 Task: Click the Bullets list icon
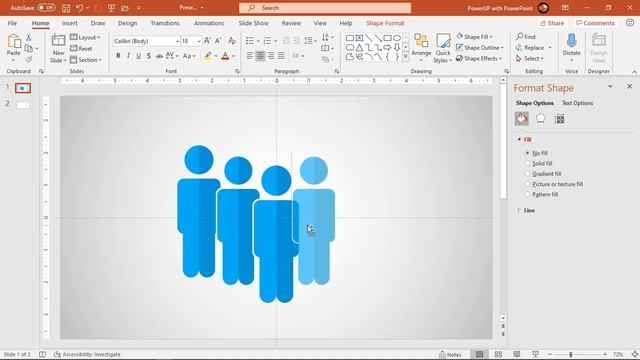point(250,41)
